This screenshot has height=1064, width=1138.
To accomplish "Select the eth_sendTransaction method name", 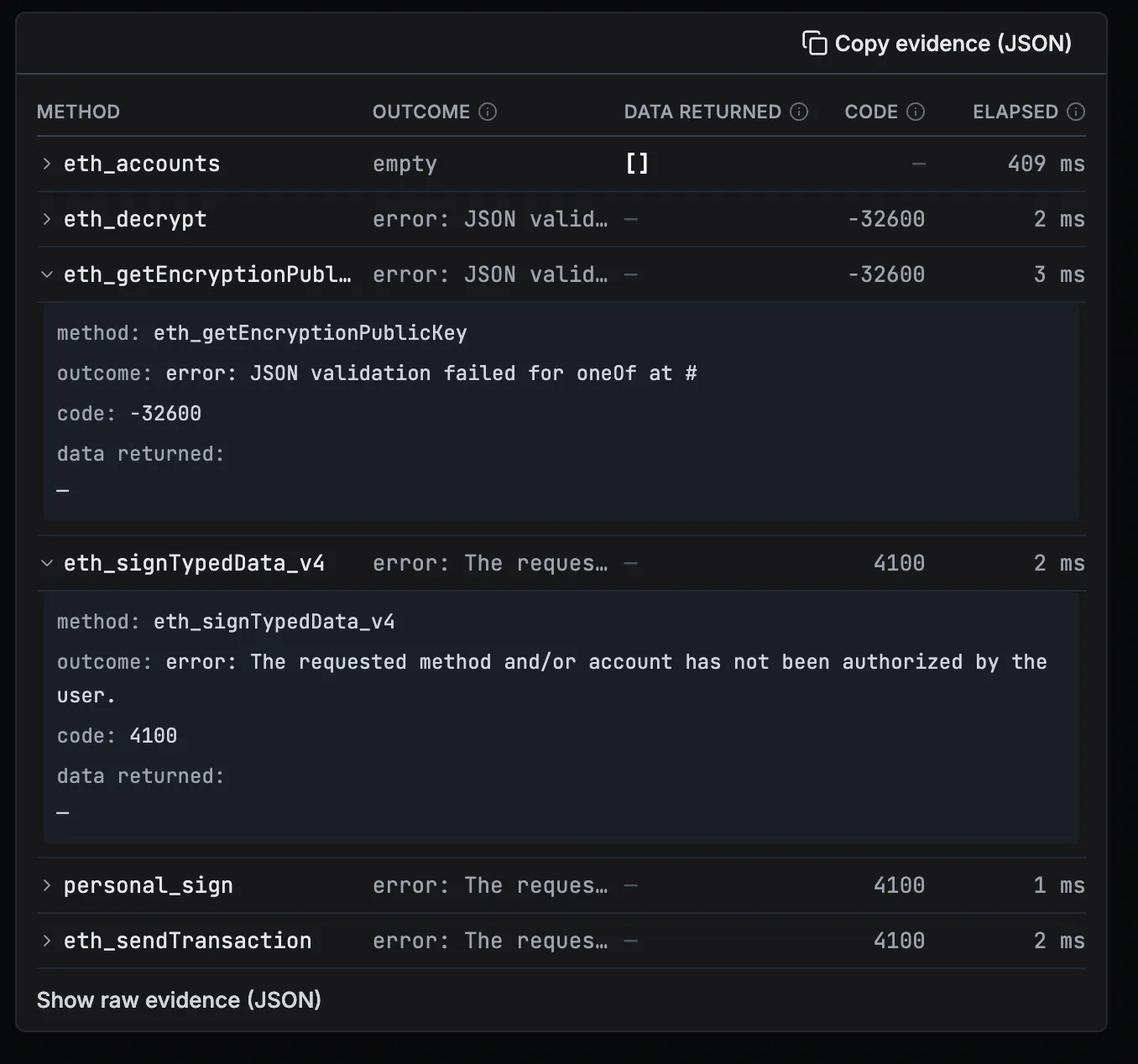I will click(x=187, y=941).
